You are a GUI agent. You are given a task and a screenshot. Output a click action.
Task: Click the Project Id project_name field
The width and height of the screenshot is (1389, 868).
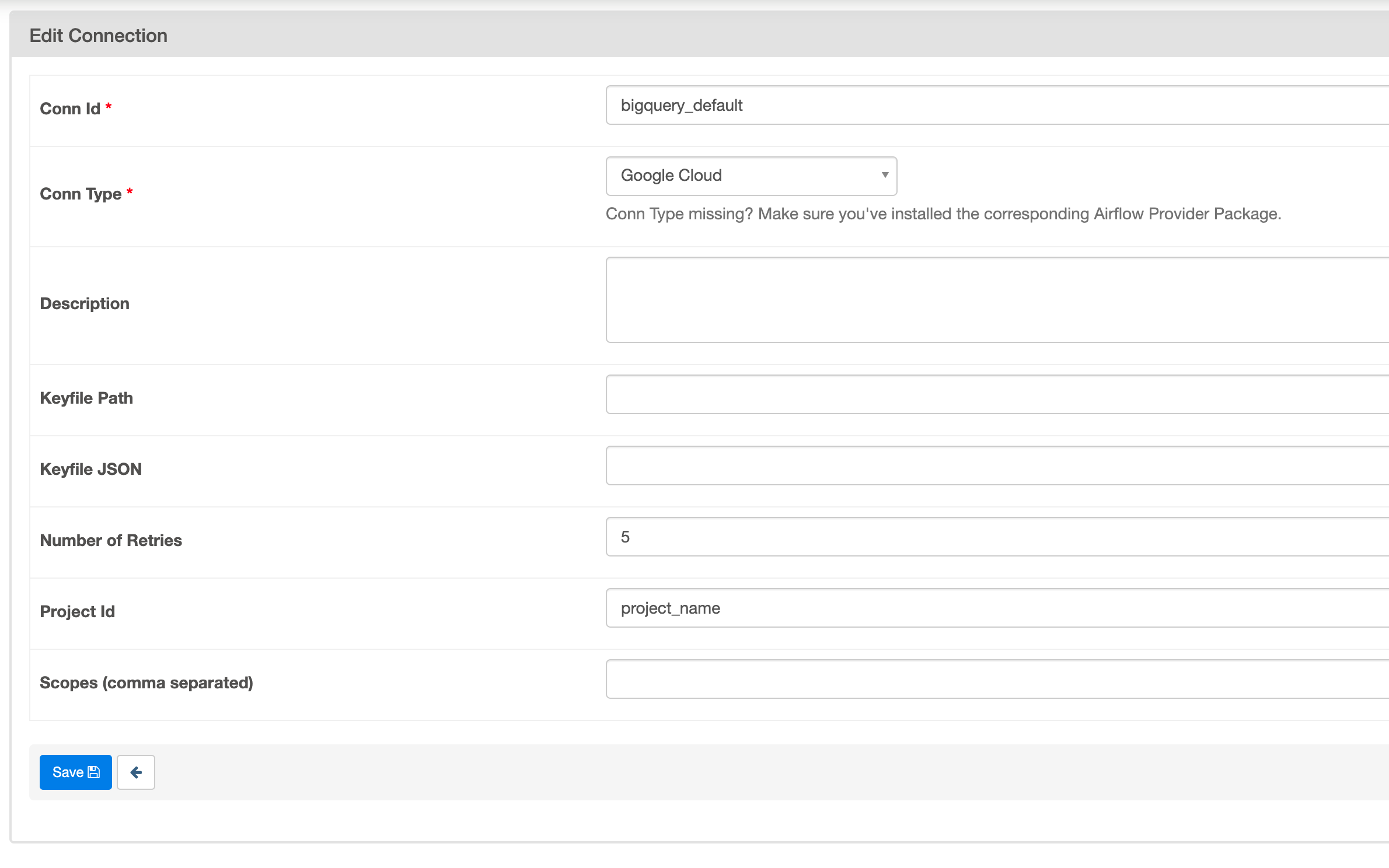[997, 608]
